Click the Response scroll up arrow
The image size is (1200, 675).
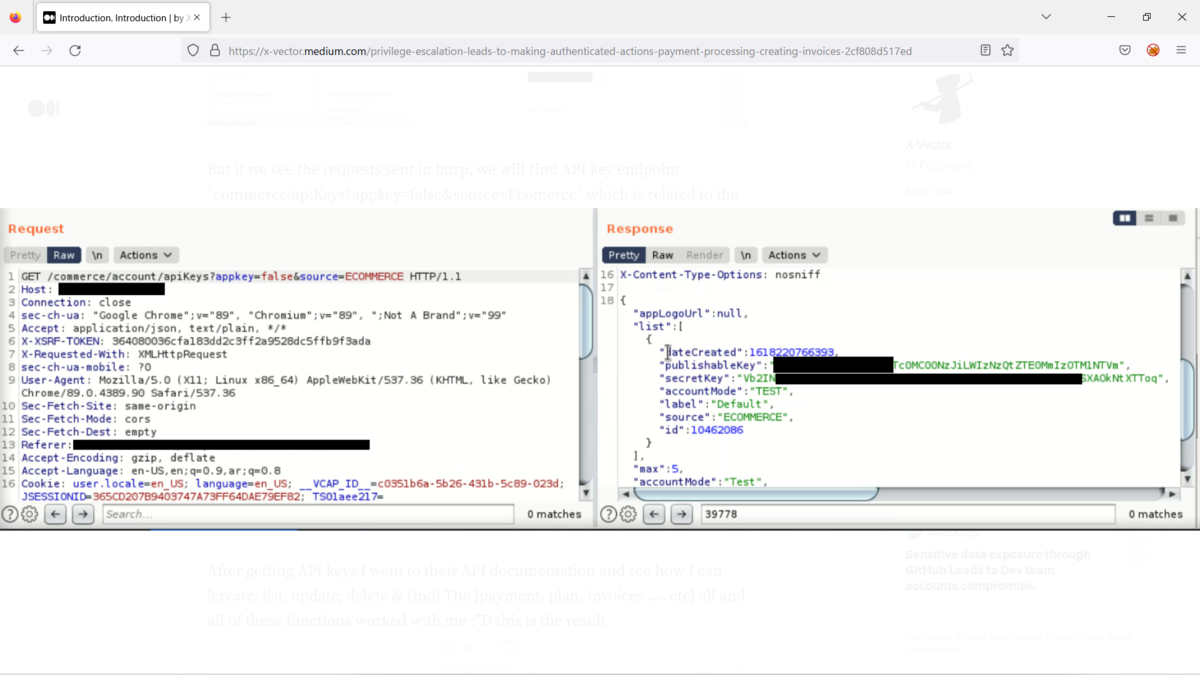[x=1187, y=276]
